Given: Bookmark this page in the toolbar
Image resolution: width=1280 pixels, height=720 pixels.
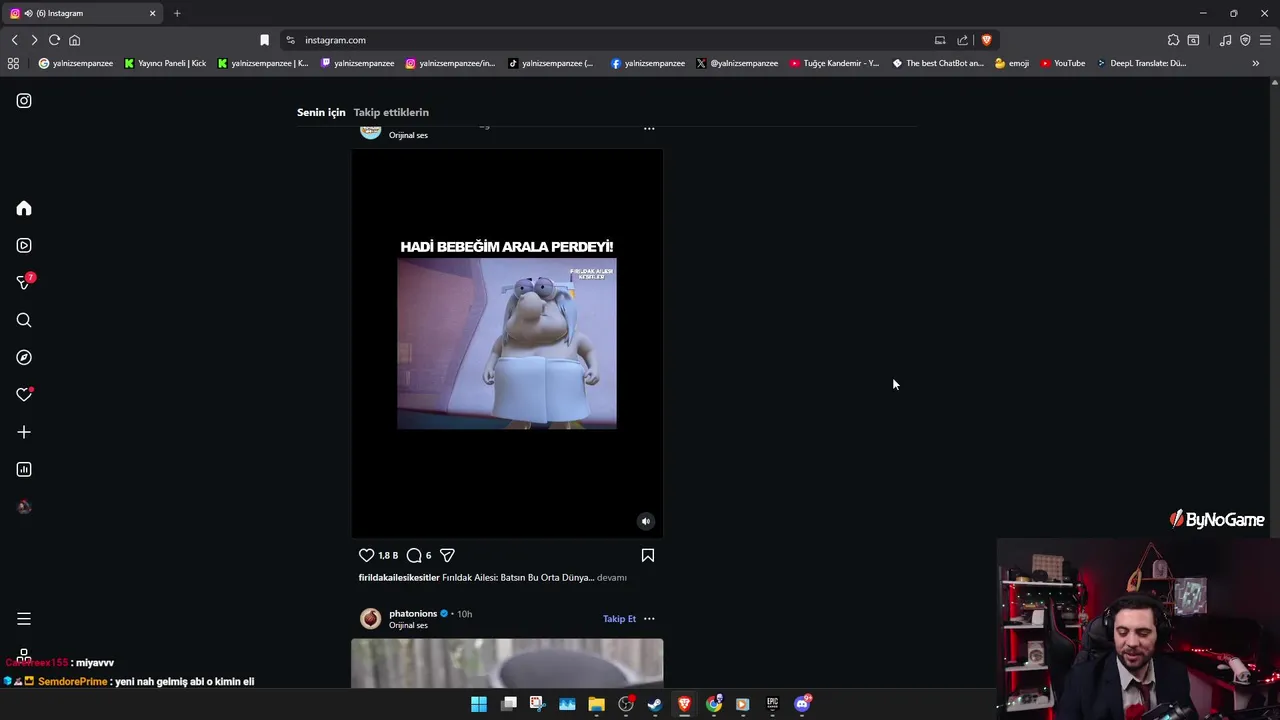Looking at the screenshot, I should tap(264, 40).
